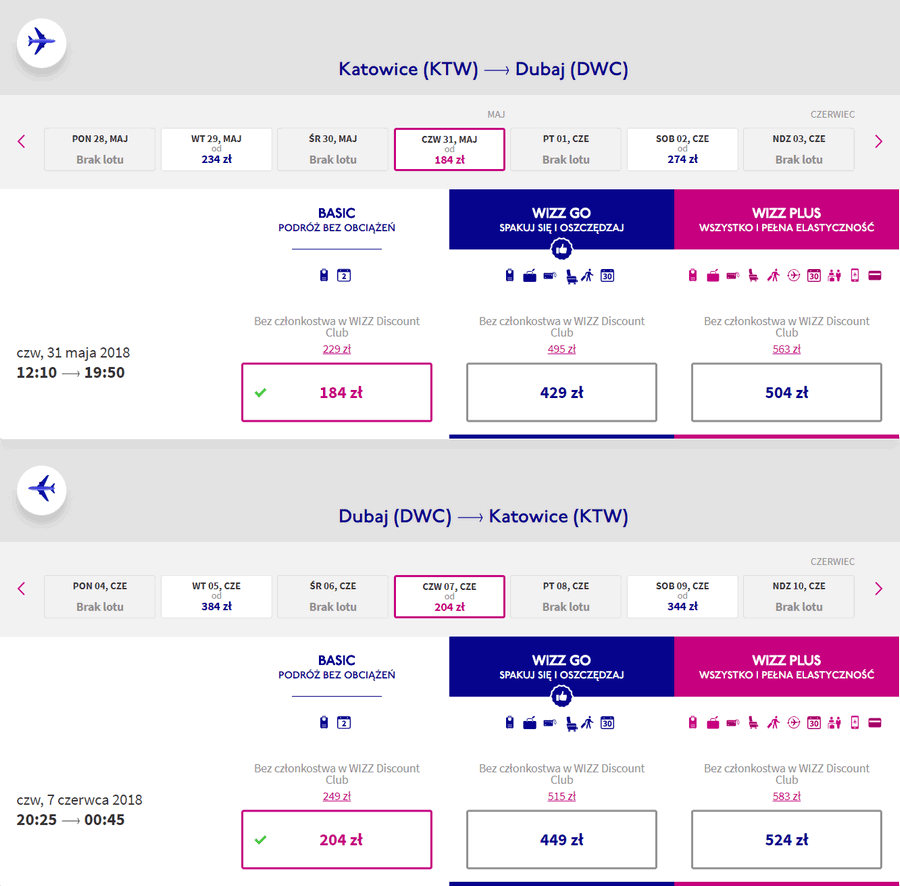Click outbound WIZZ PLUS calendar '30' icon

pyautogui.click(x=814, y=276)
